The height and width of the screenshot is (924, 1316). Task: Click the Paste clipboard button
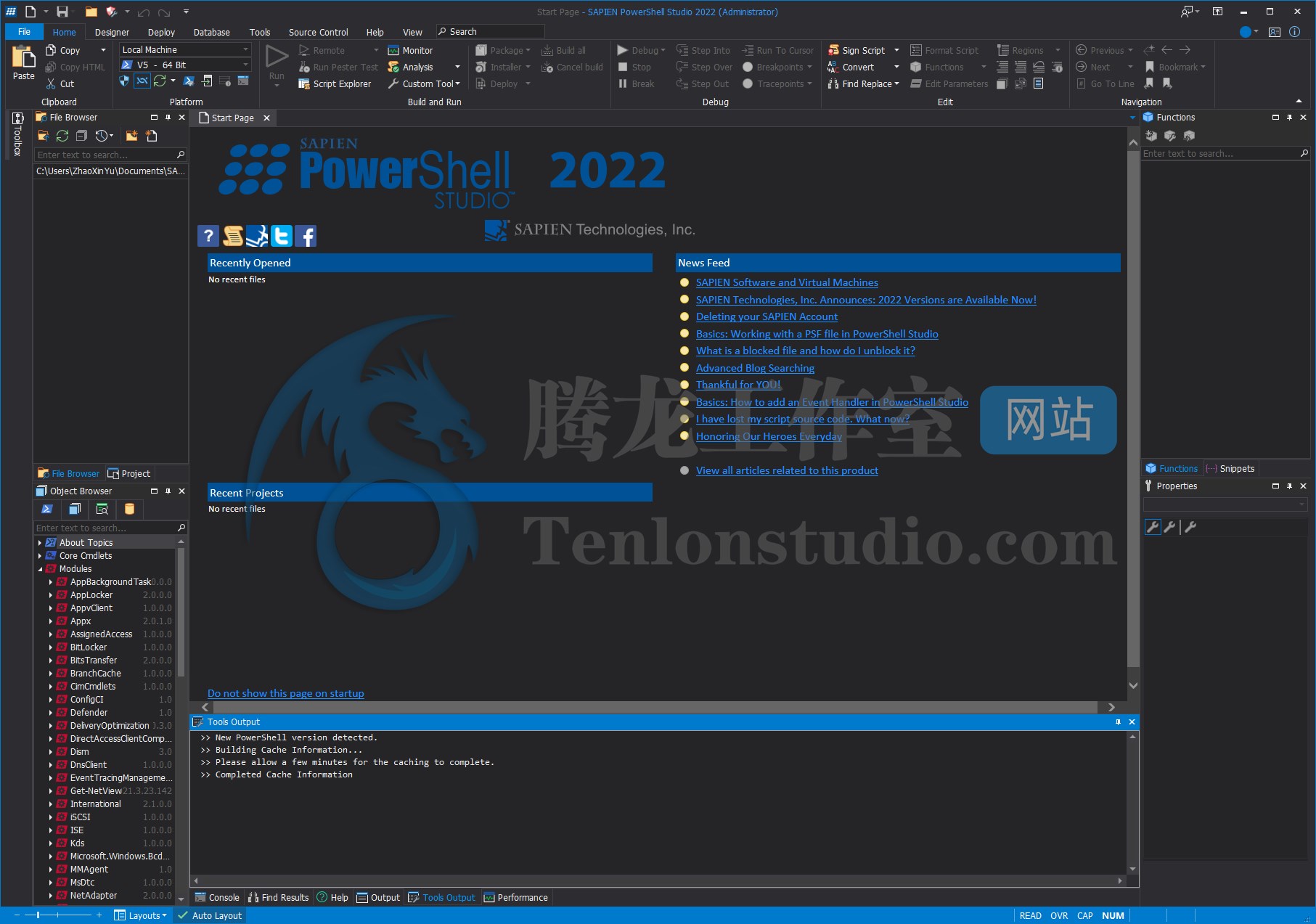click(x=23, y=62)
